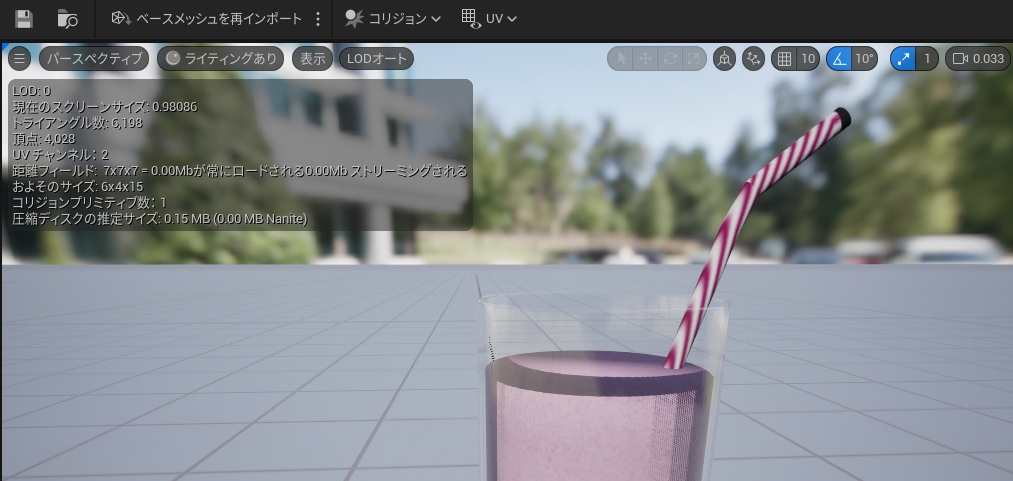This screenshot has width=1013, height=481.
Task: Click the 頂点: 4,028 stat text
Action: [43, 139]
